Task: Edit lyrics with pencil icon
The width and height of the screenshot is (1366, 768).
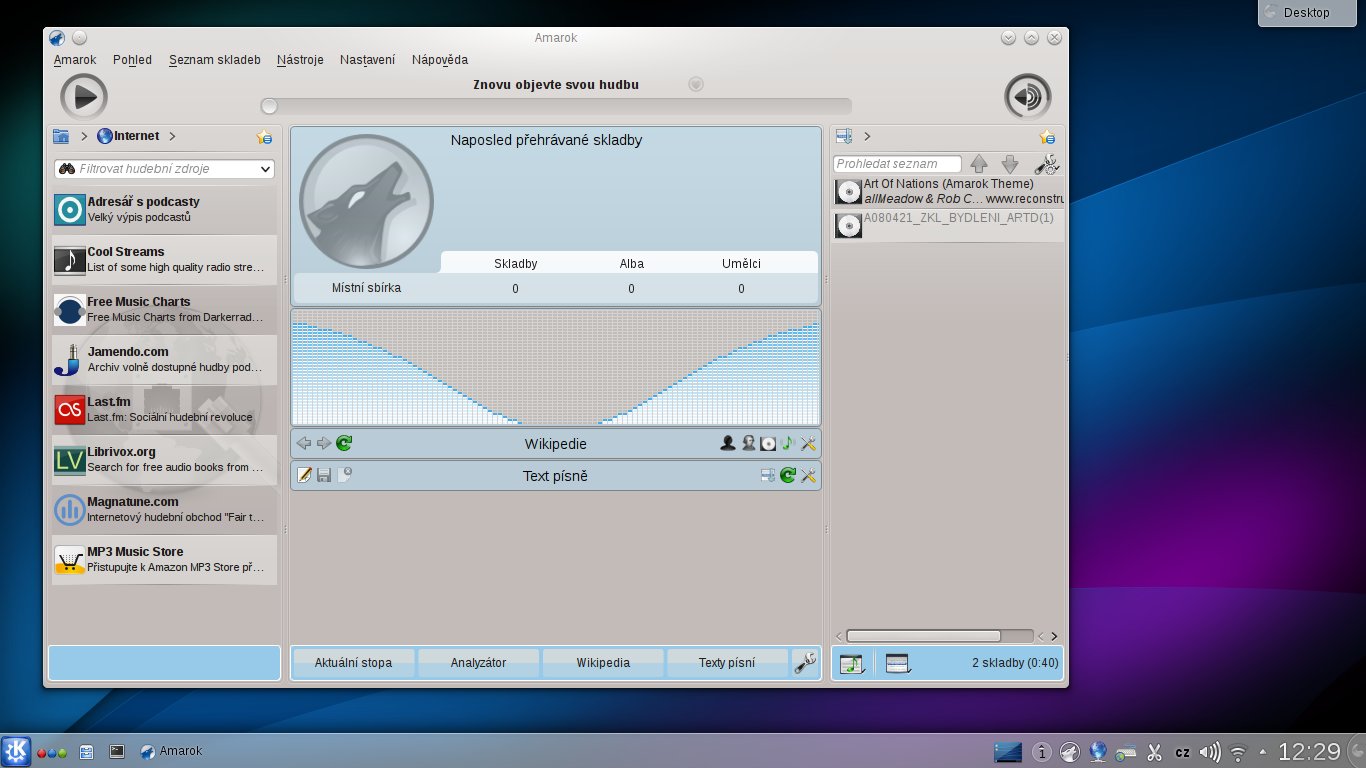Action: (304, 476)
